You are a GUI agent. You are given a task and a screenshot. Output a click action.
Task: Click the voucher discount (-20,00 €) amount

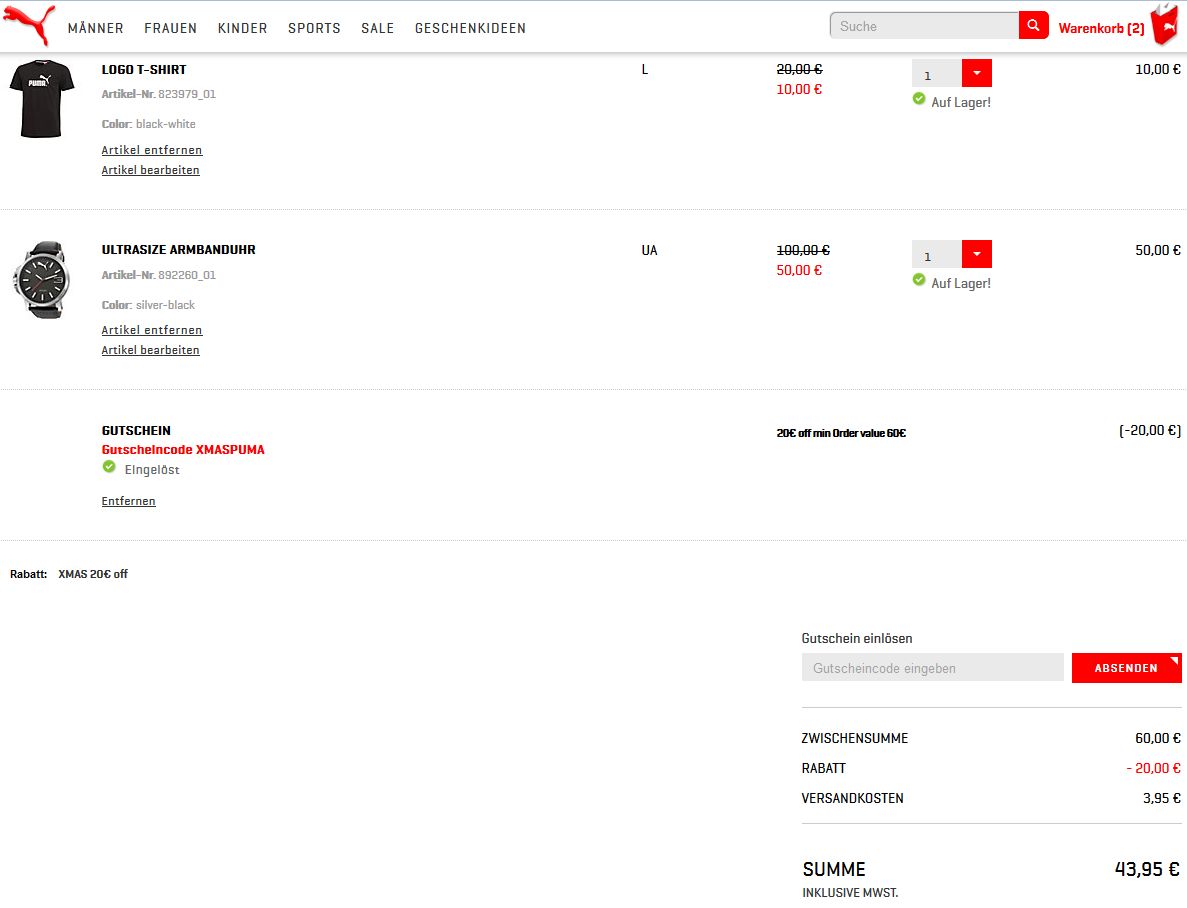(x=1150, y=431)
